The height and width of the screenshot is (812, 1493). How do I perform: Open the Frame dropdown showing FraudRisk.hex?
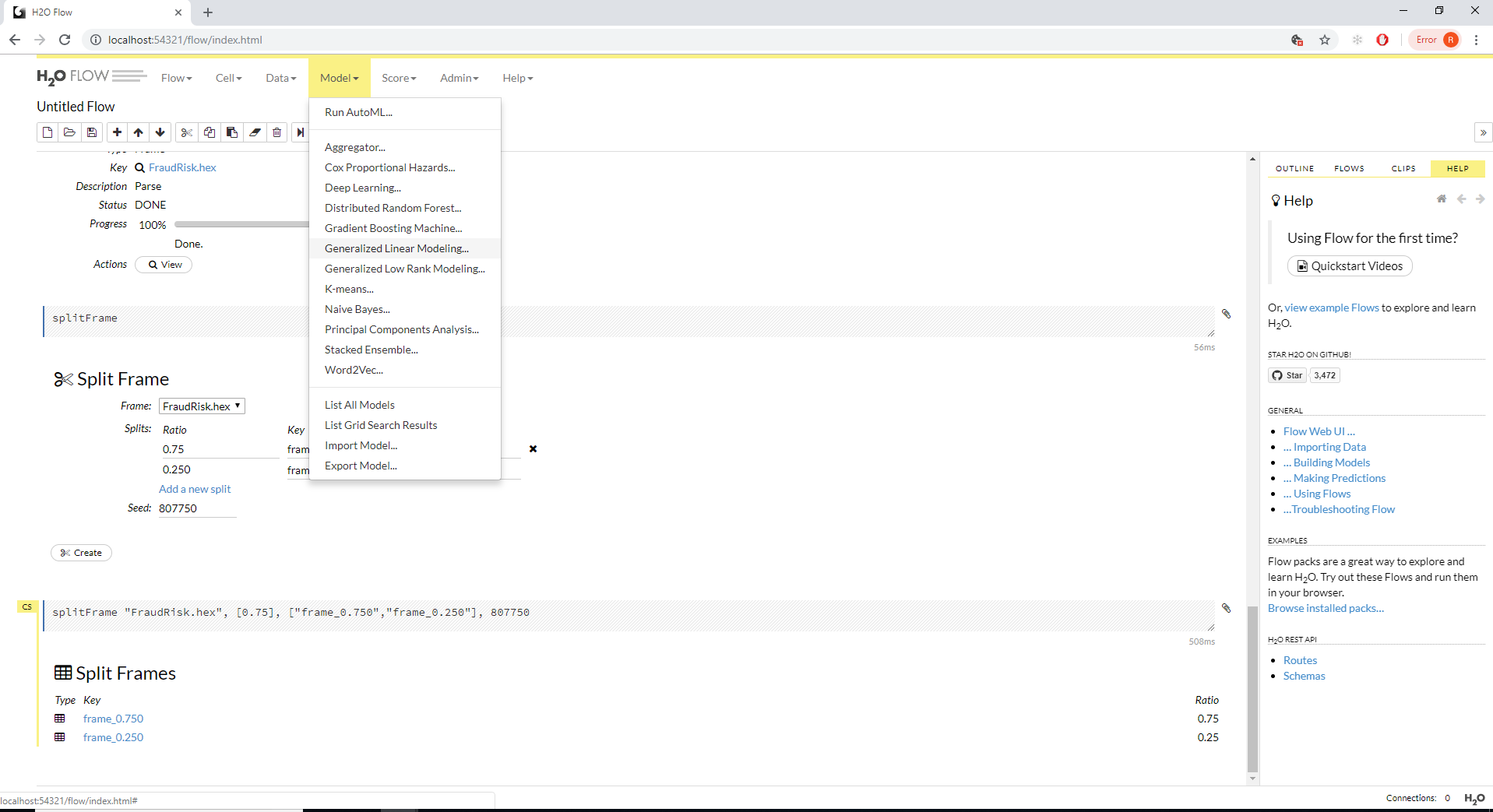[x=202, y=406]
